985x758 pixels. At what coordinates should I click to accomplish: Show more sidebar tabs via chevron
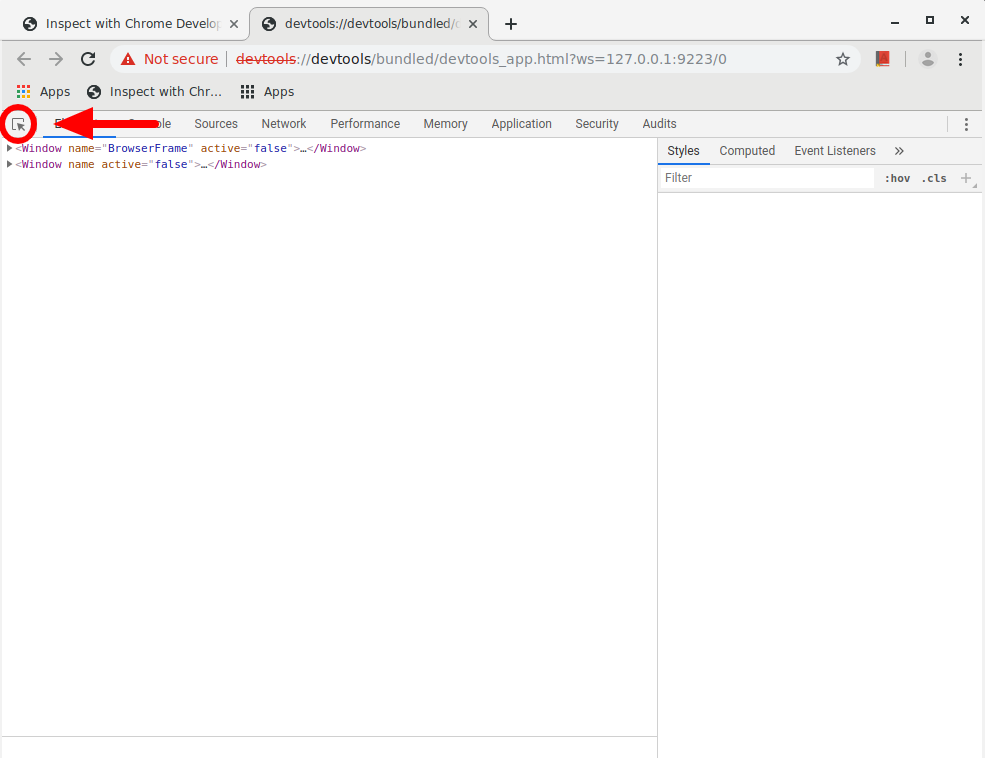(x=899, y=151)
